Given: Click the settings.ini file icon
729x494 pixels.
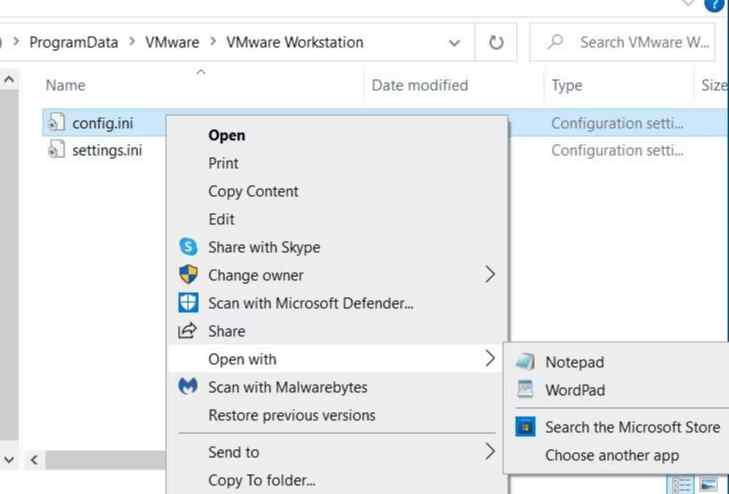Looking at the screenshot, I should pyautogui.click(x=56, y=150).
